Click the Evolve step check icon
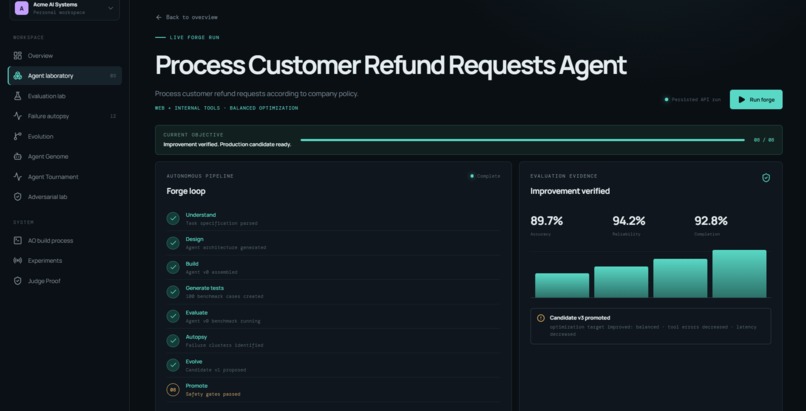Image resolution: width=806 pixels, height=411 pixels. 173,365
